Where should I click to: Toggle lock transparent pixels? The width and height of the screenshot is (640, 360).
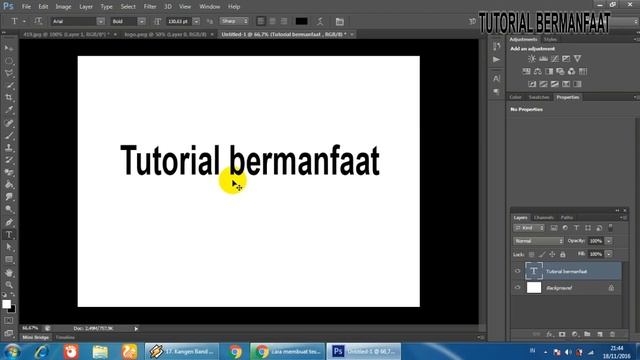pyautogui.click(x=531, y=254)
